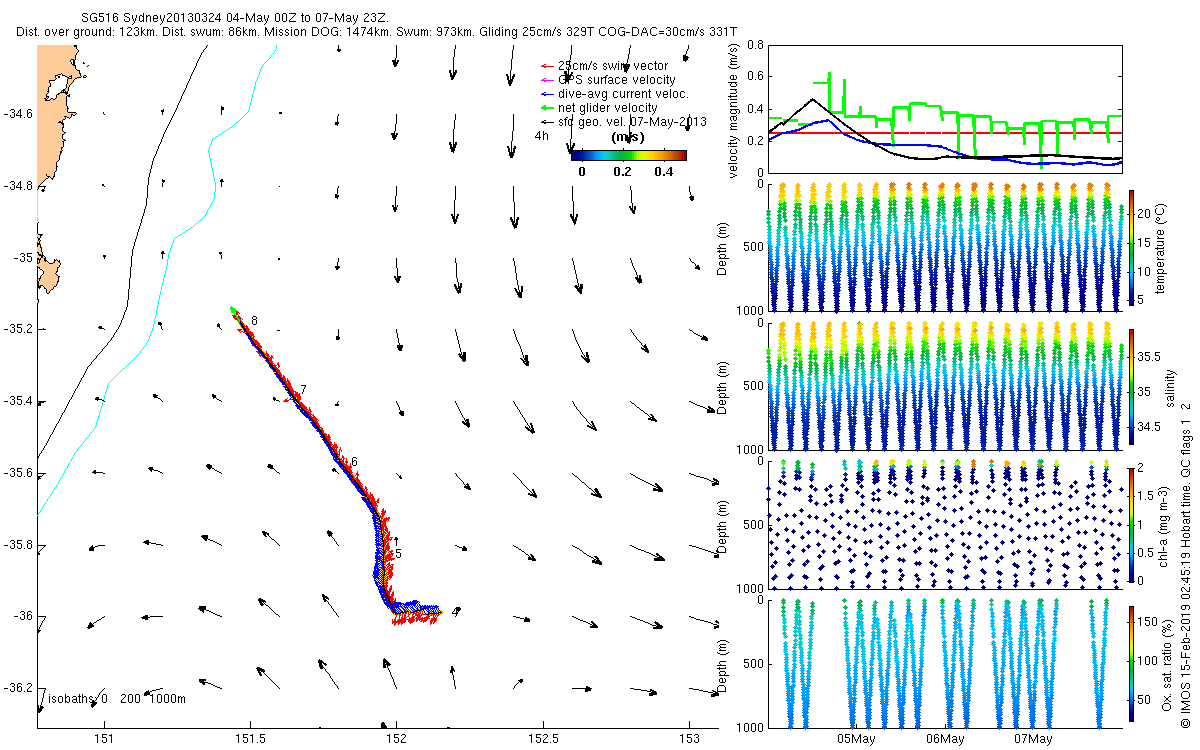
Task: Click 'Depth (m)' label of oxygen panel
Action: pyautogui.click(x=724, y=663)
